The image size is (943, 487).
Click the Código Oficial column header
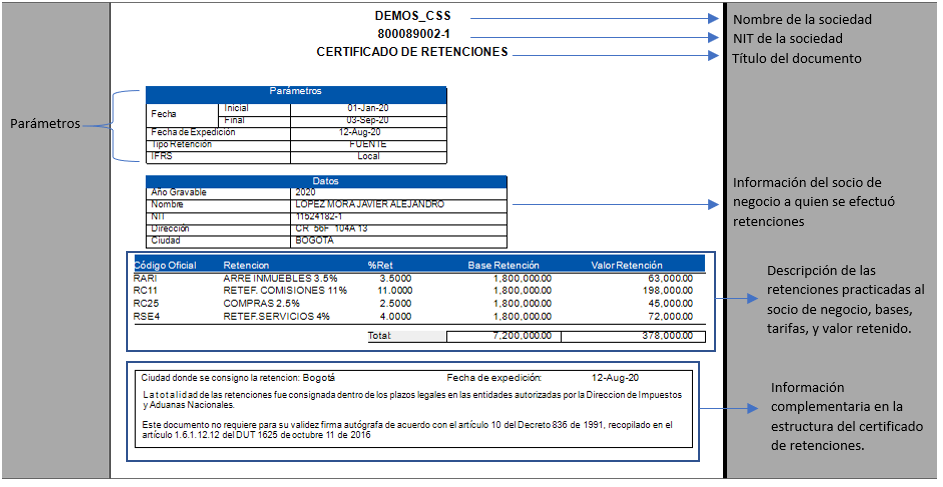pos(165,265)
